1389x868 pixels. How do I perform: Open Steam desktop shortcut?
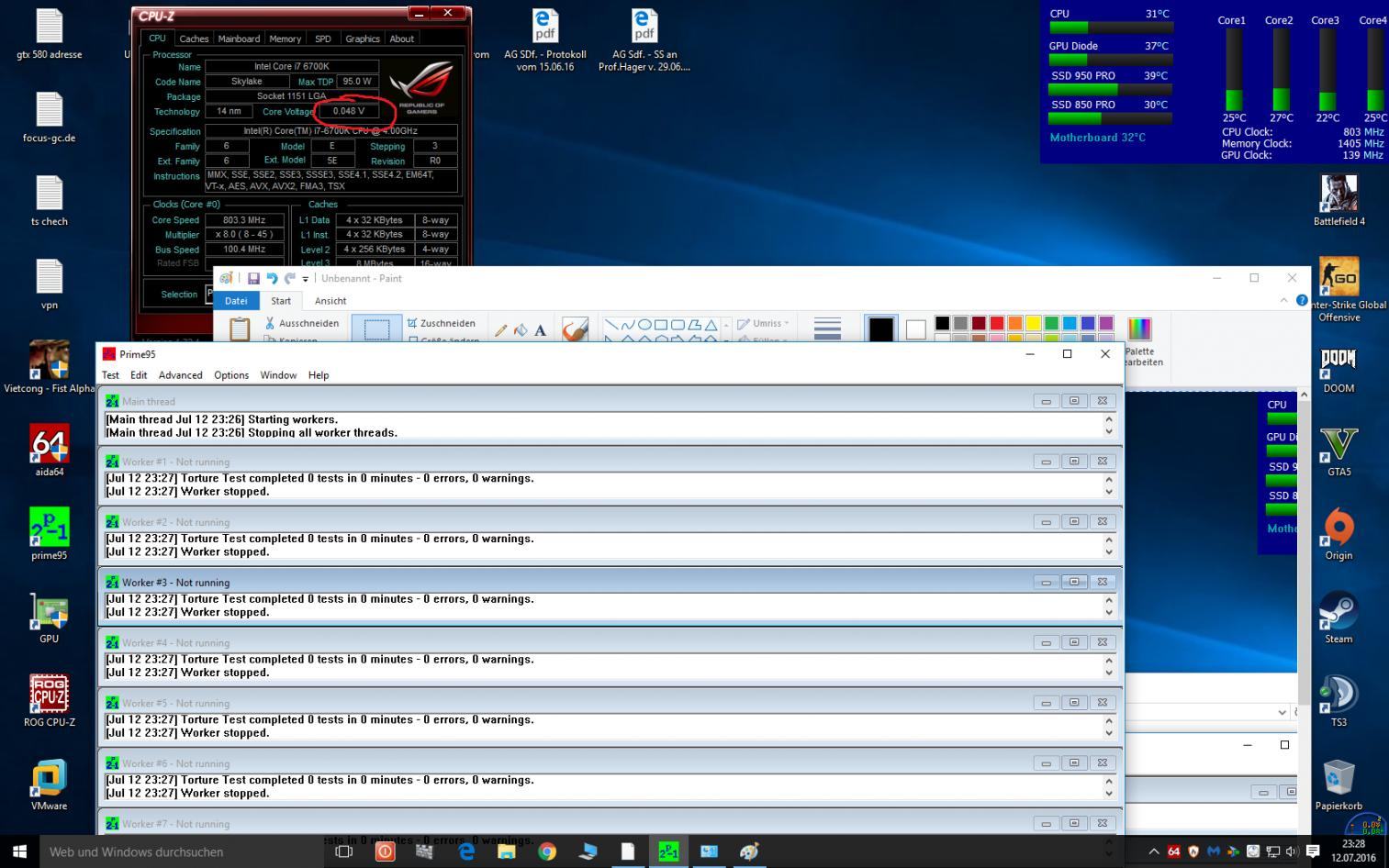click(x=1339, y=618)
